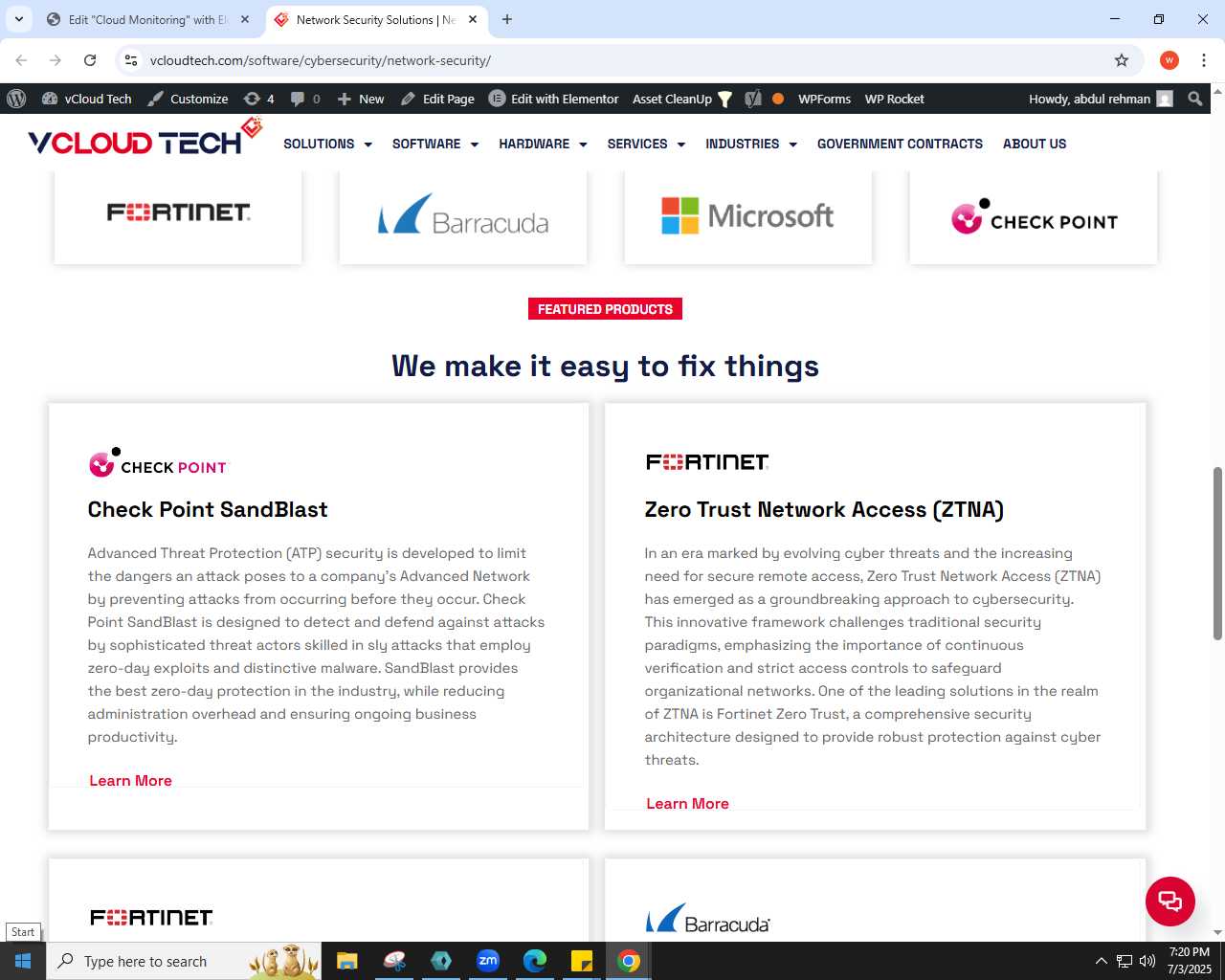Reload the current page
The height and width of the screenshot is (980, 1225).
[x=90, y=60]
